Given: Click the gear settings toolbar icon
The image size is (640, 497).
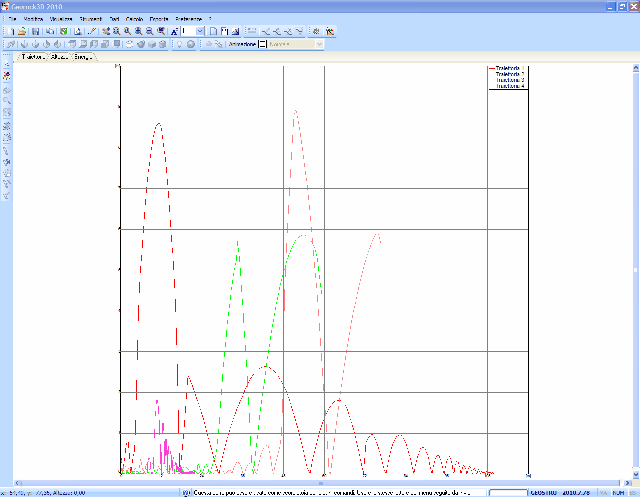Looking at the screenshot, I should point(316,31).
